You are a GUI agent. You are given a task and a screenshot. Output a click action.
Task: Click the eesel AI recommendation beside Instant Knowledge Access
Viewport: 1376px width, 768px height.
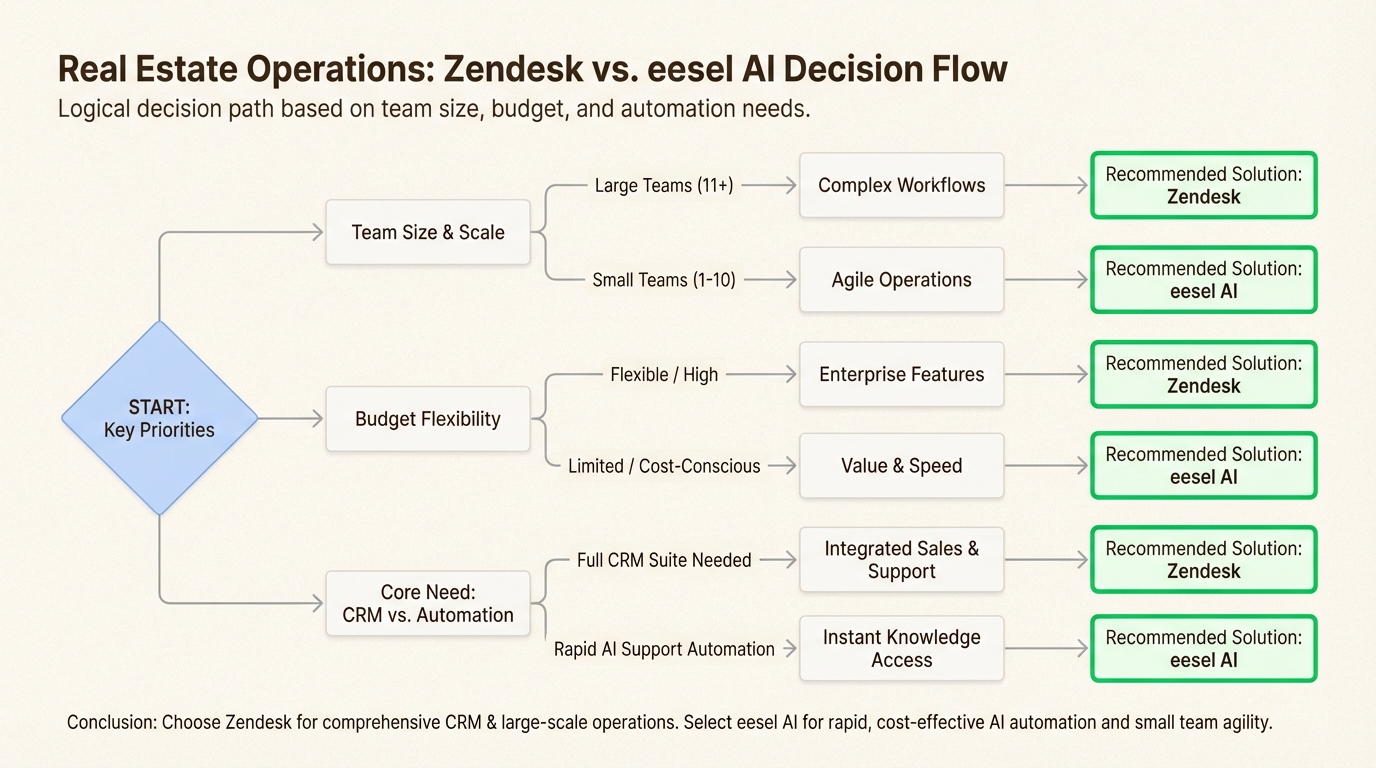click(1203, 649)
